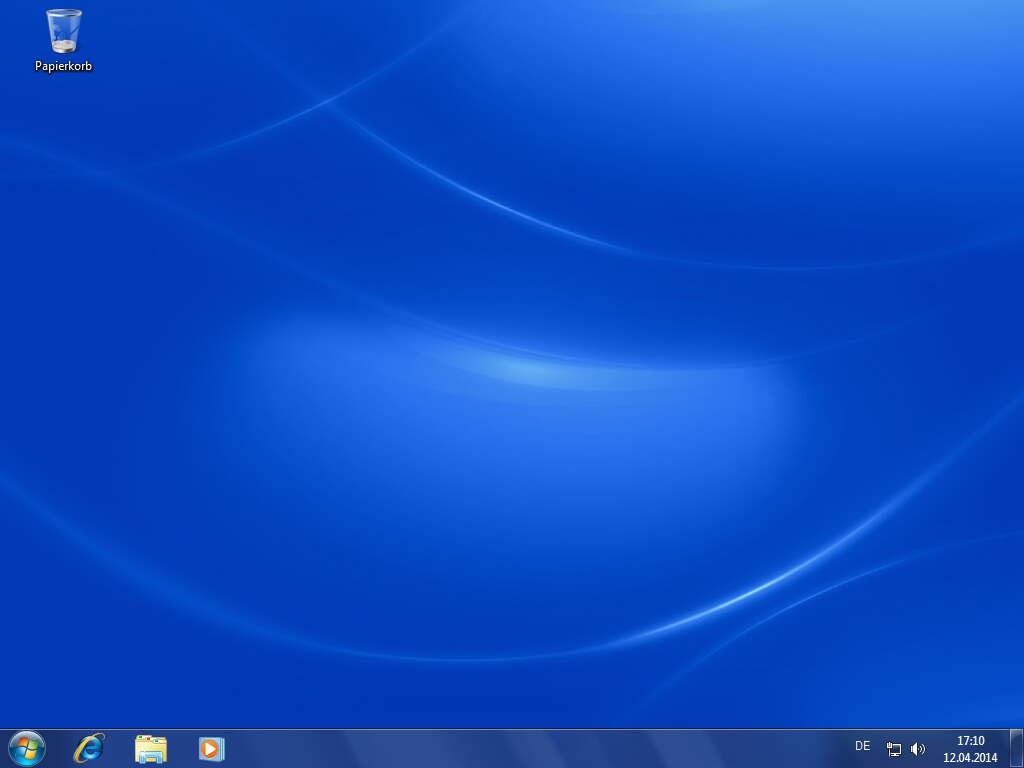Launch Windows Media Player from the taskbar
The image size is (1024, 768).
point(212,749)
